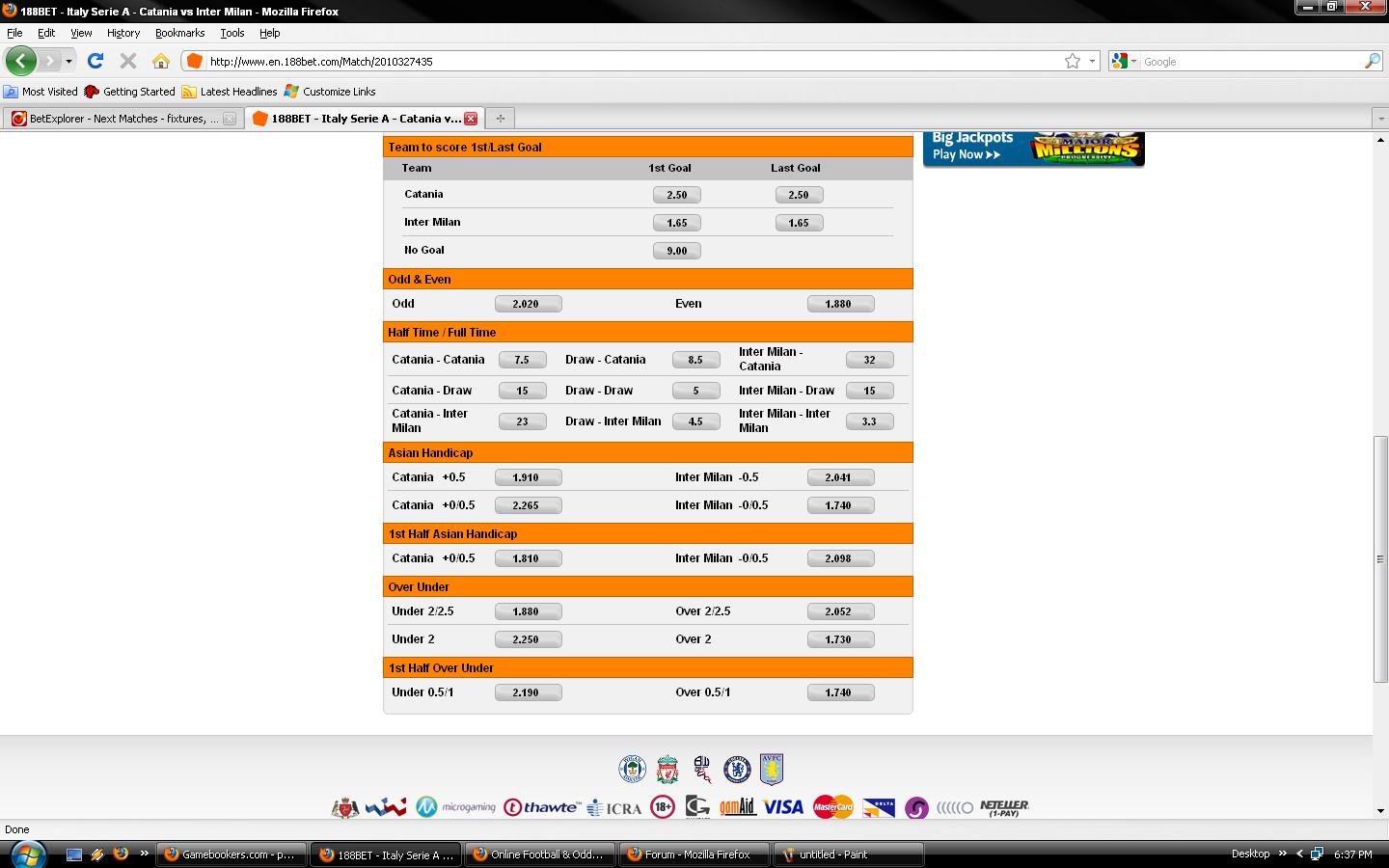This screenshot has width=1389, height=868.
Task: Open the Home page icon
Action: tap(161, 61)
